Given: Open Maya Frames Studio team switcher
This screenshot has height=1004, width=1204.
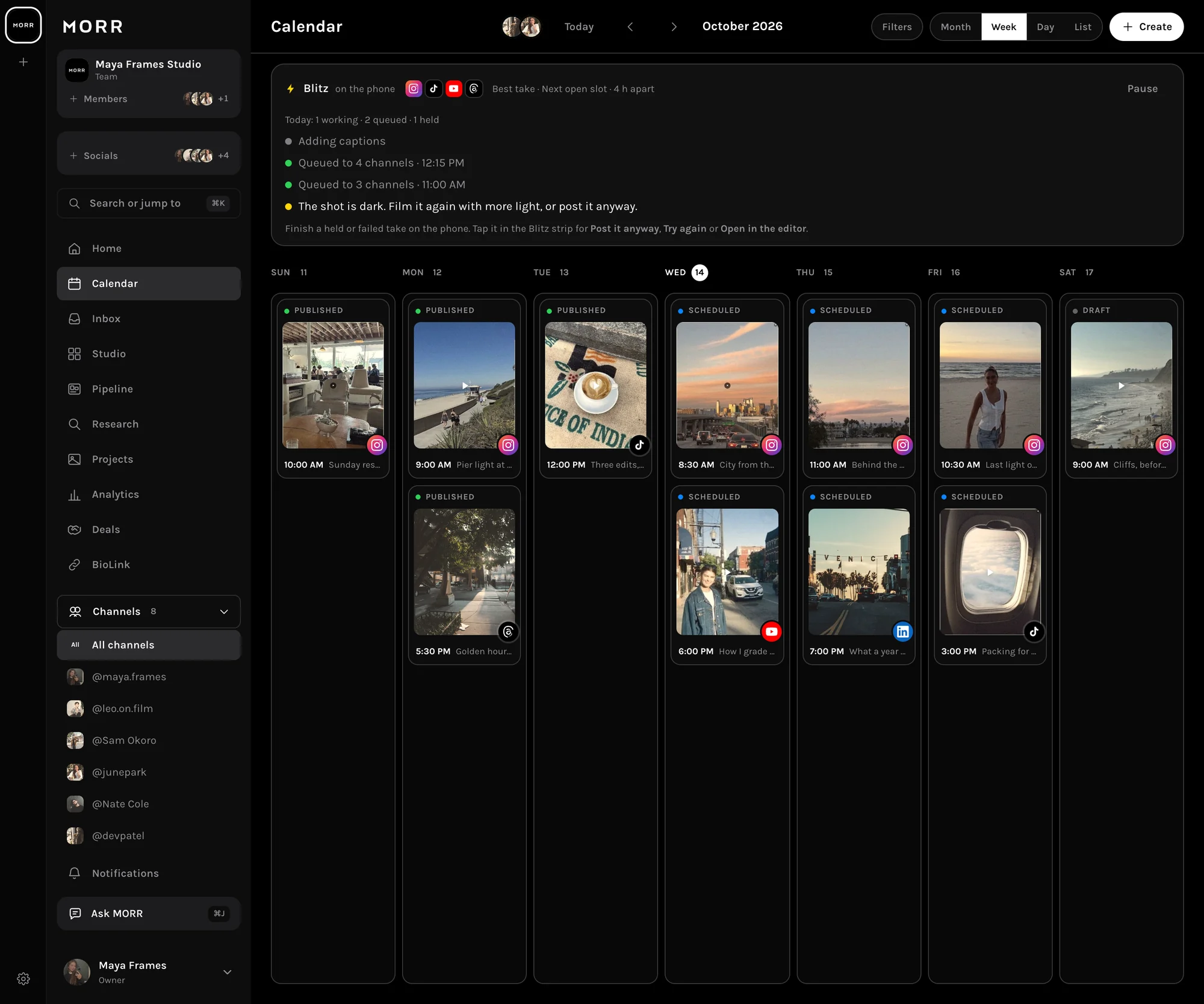Looking at the screenshot, I should pyautogui.click(x=149, y=70).
